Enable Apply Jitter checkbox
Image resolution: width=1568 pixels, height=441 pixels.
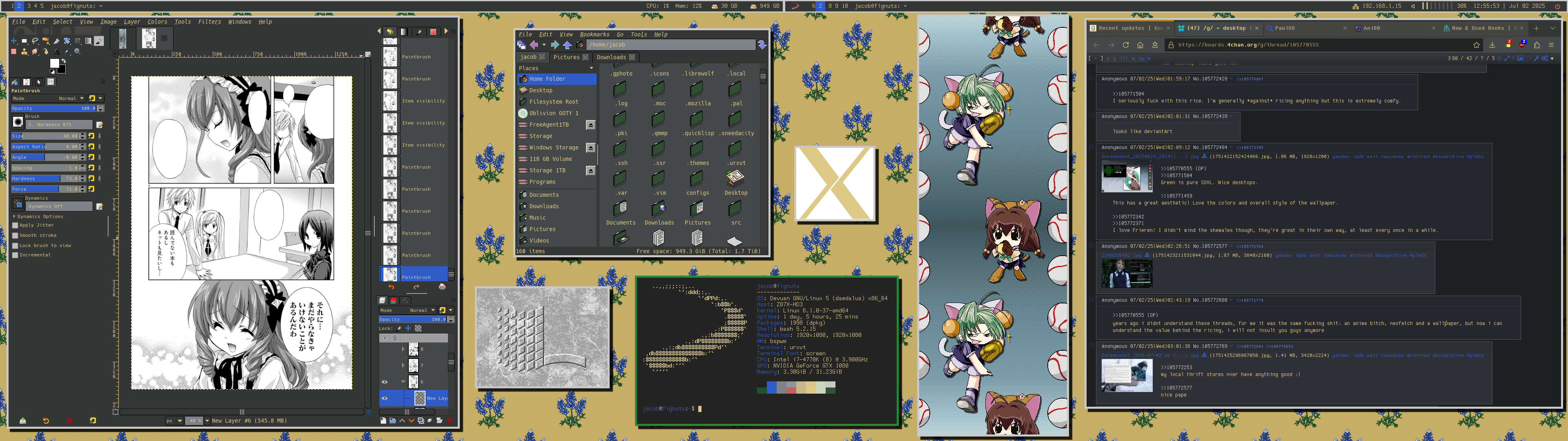[x=16, y=225]
